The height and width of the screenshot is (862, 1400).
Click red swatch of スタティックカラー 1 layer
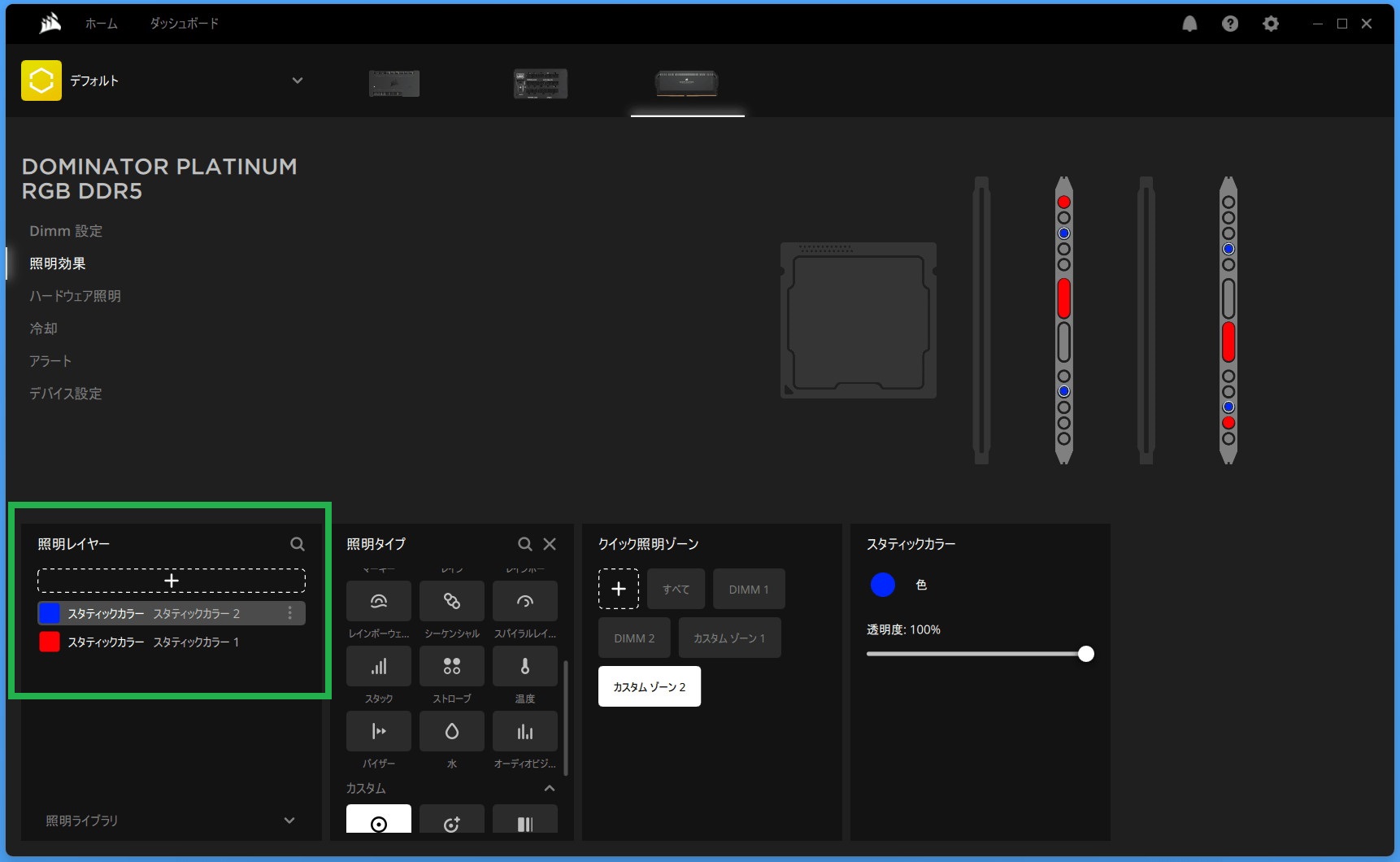click(50, 642)
